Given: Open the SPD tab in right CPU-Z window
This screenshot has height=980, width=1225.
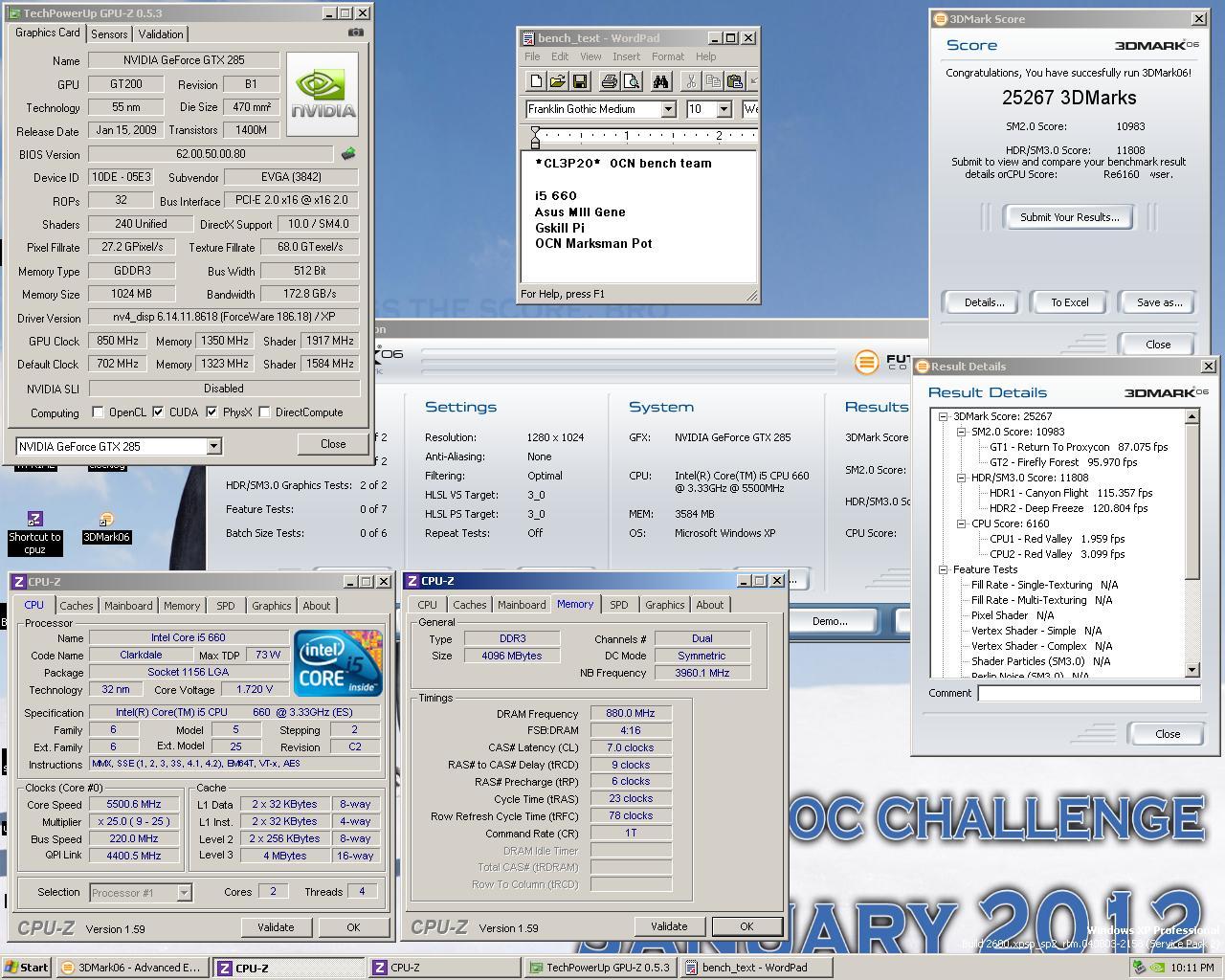Looking at the screenshot, I should (x=619, y=605).
